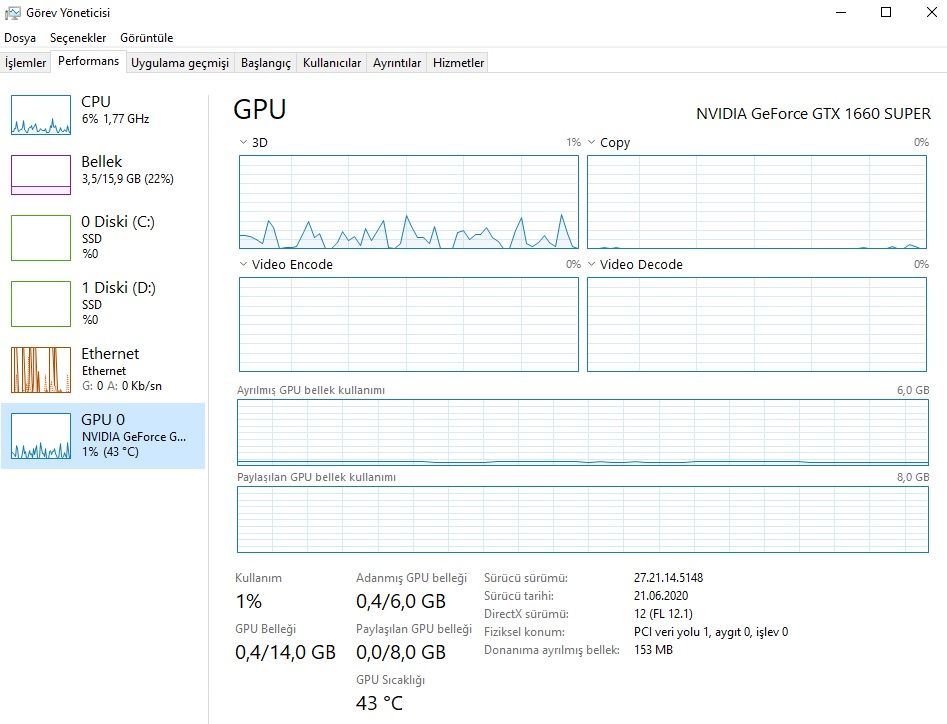Open the Copy graph engine dropdown

(592, 143)
